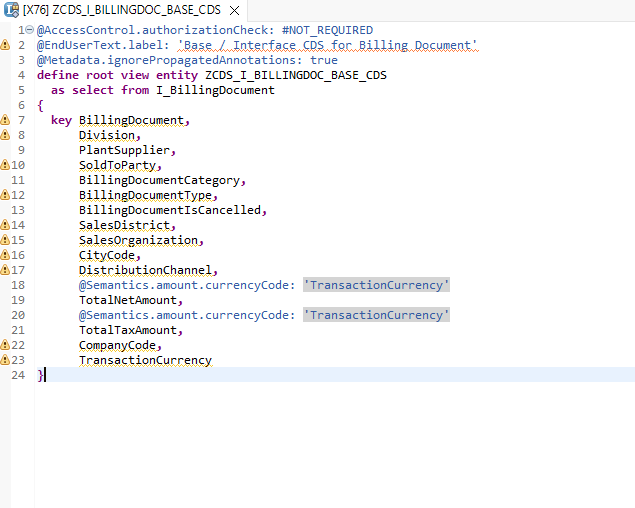The width and height of the screenshot is (635, 508).
Task: Click the warning marker on line 16
Action: tap(5, 255)
